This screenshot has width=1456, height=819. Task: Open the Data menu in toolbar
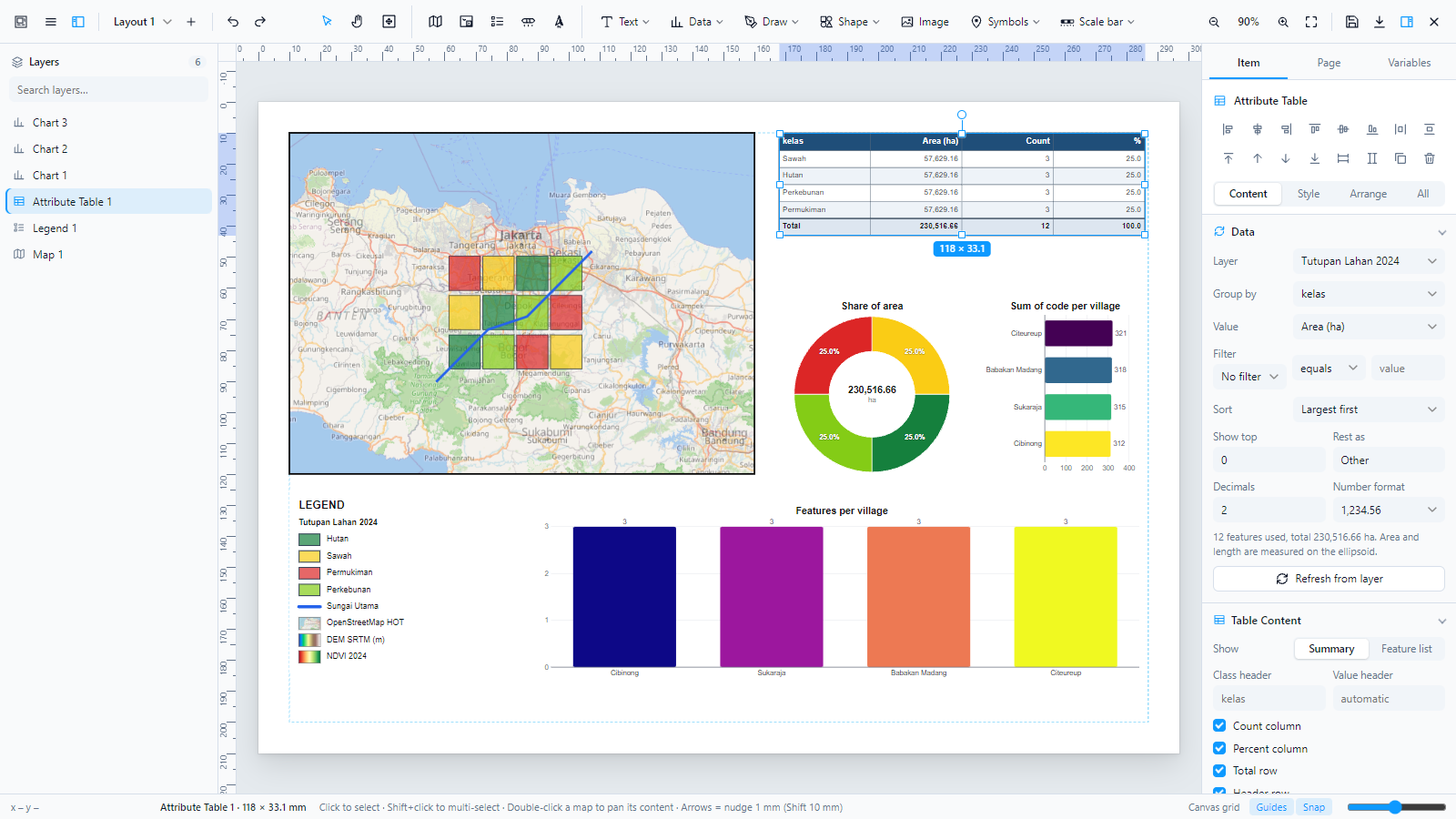click(697, 22)
